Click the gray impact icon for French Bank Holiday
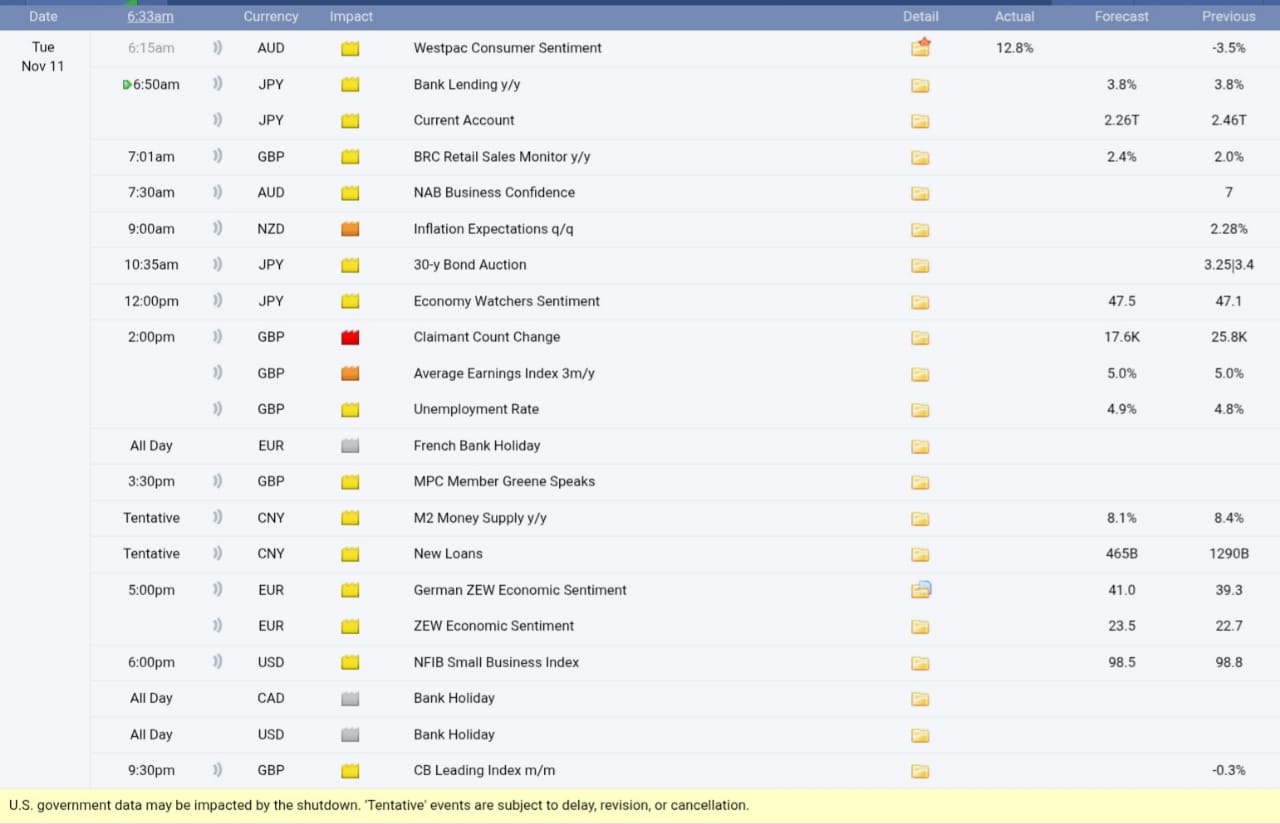Screen dimensions: 1280x824 pos(350,446)
